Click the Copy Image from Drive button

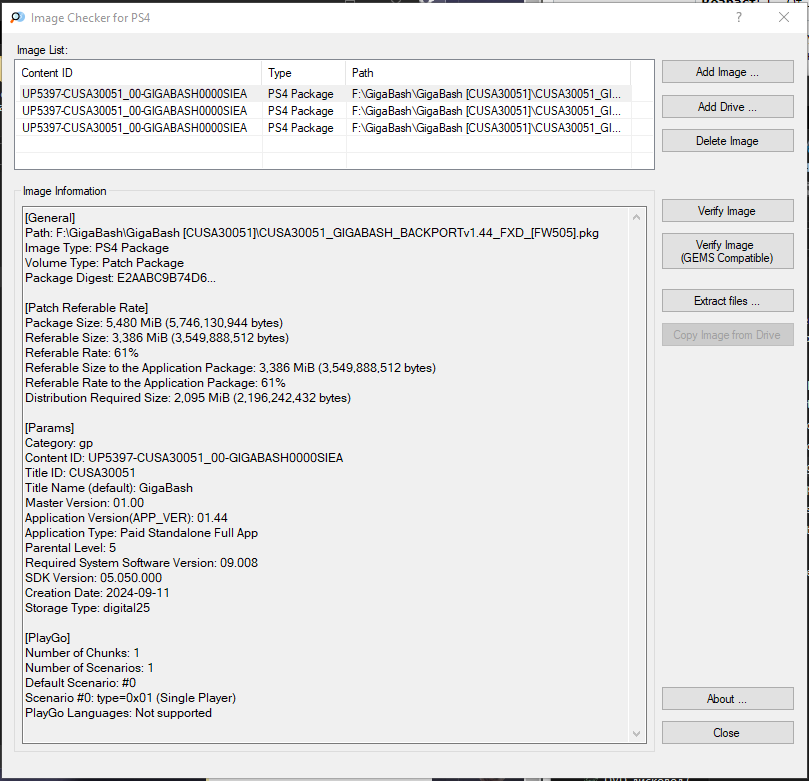(727, 335)
